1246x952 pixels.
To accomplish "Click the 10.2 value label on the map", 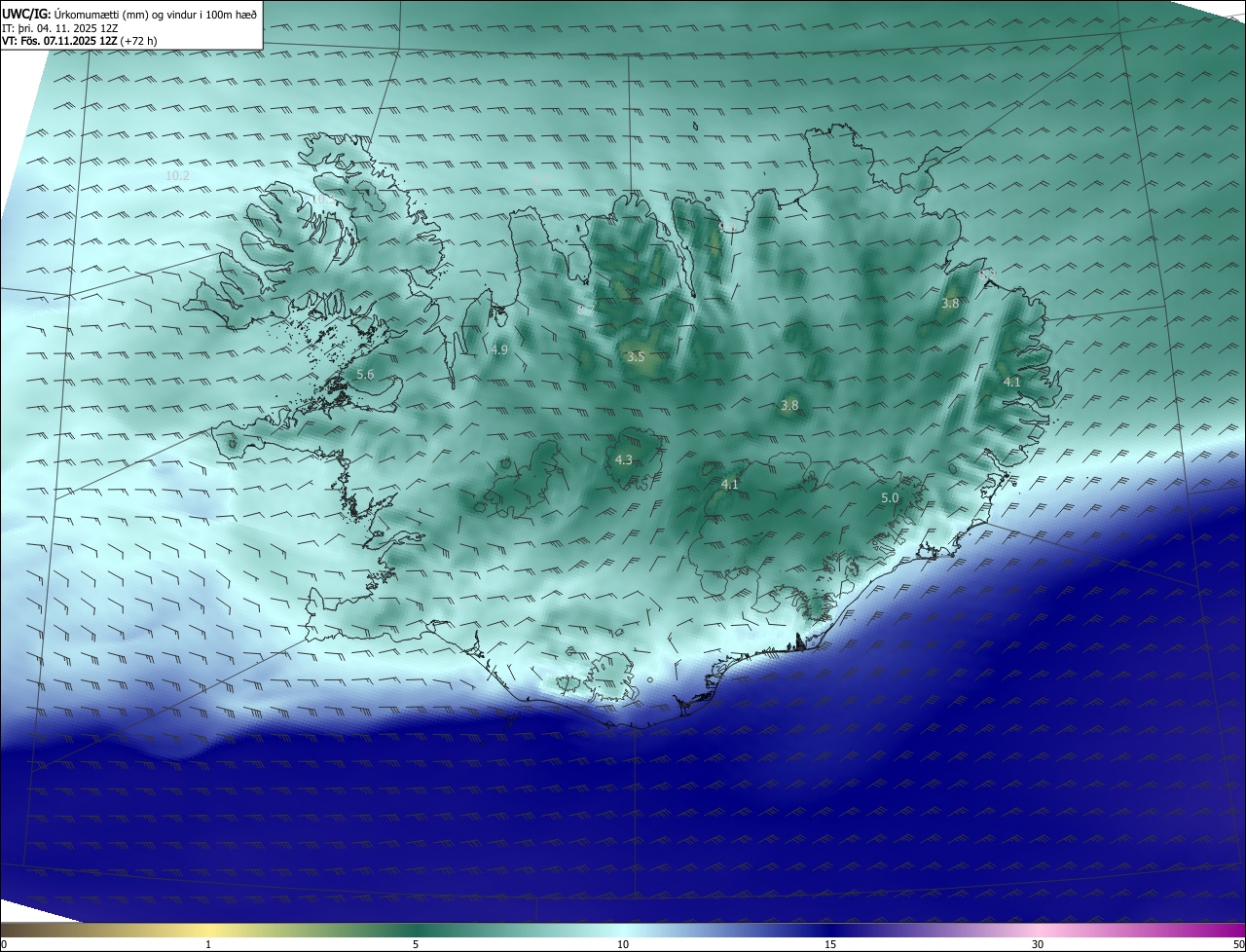I will tap(178, 176).
